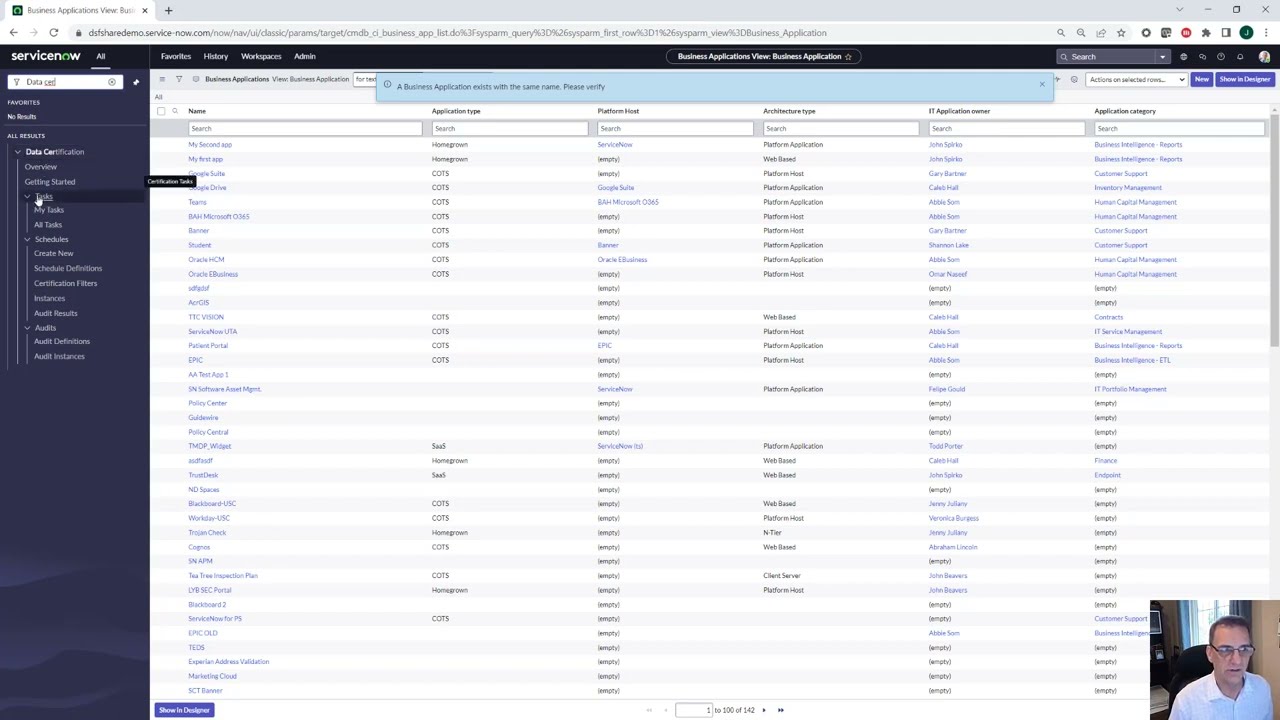Click the ServiceNow logo
This screenshot has height=720, width=1280.
coord(45,56)
